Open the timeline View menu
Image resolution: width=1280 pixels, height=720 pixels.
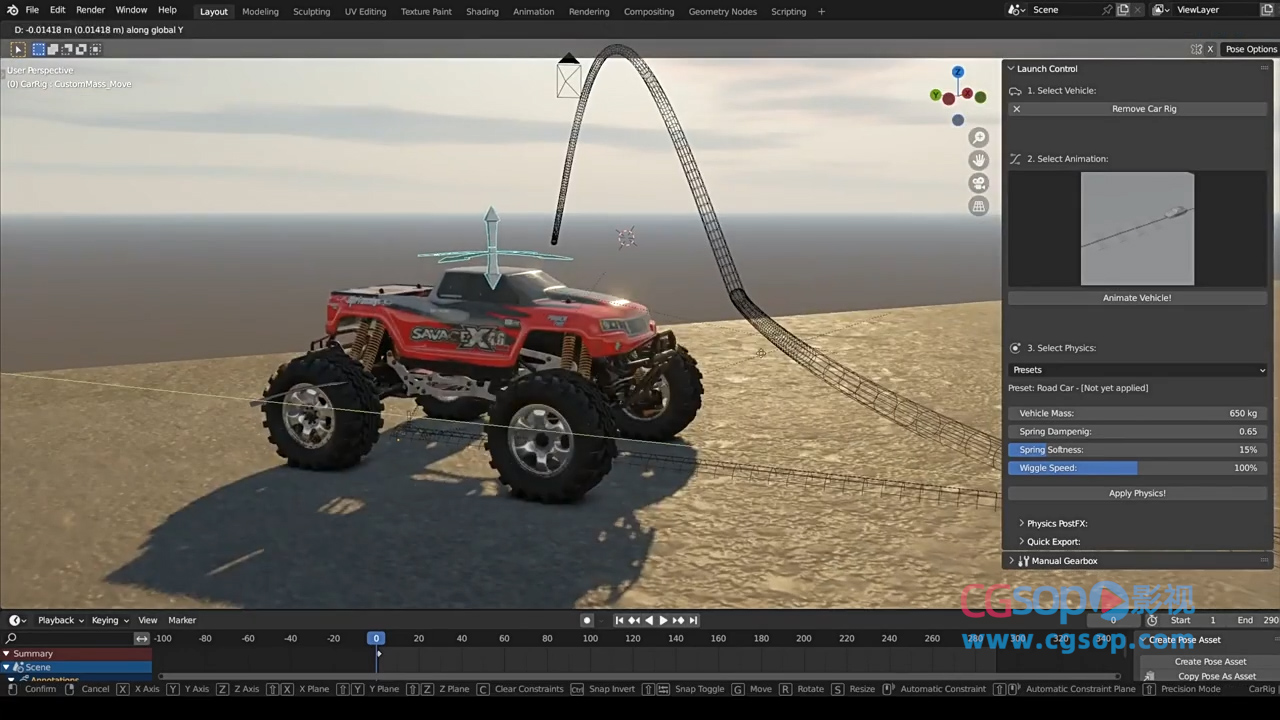click(x=148, y=620)
